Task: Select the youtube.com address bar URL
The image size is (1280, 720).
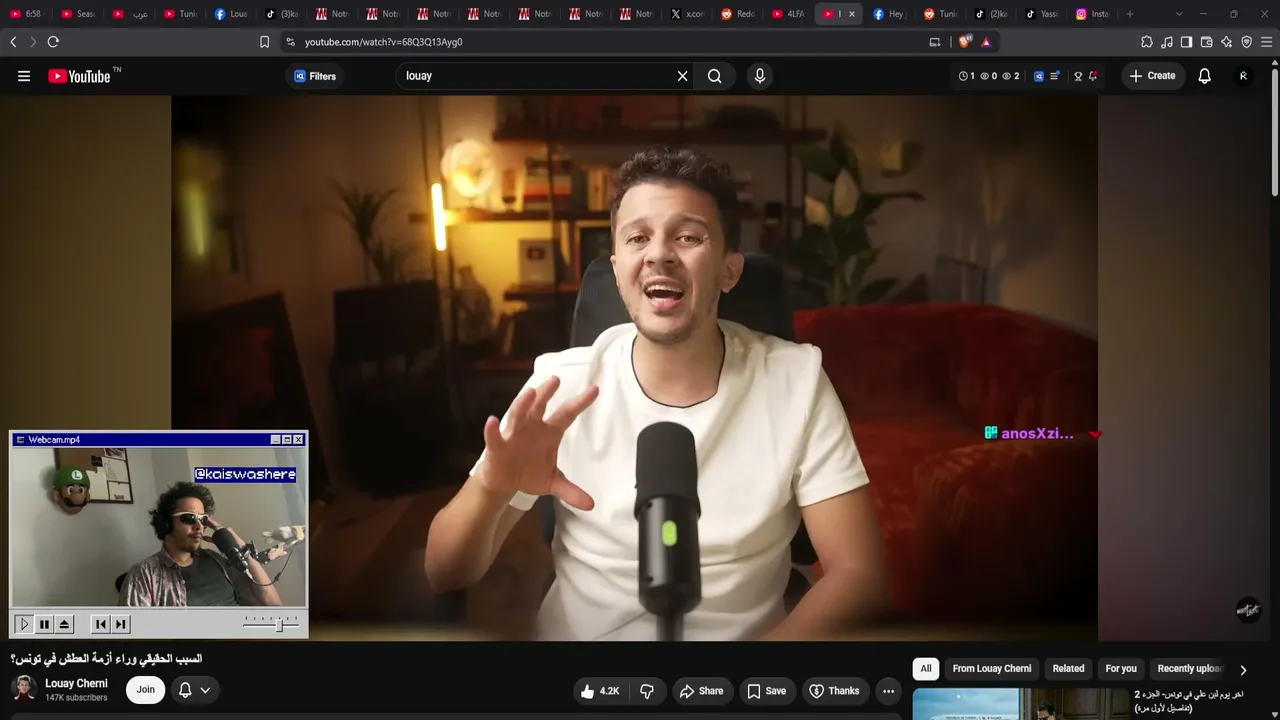Action: [384, 42]
